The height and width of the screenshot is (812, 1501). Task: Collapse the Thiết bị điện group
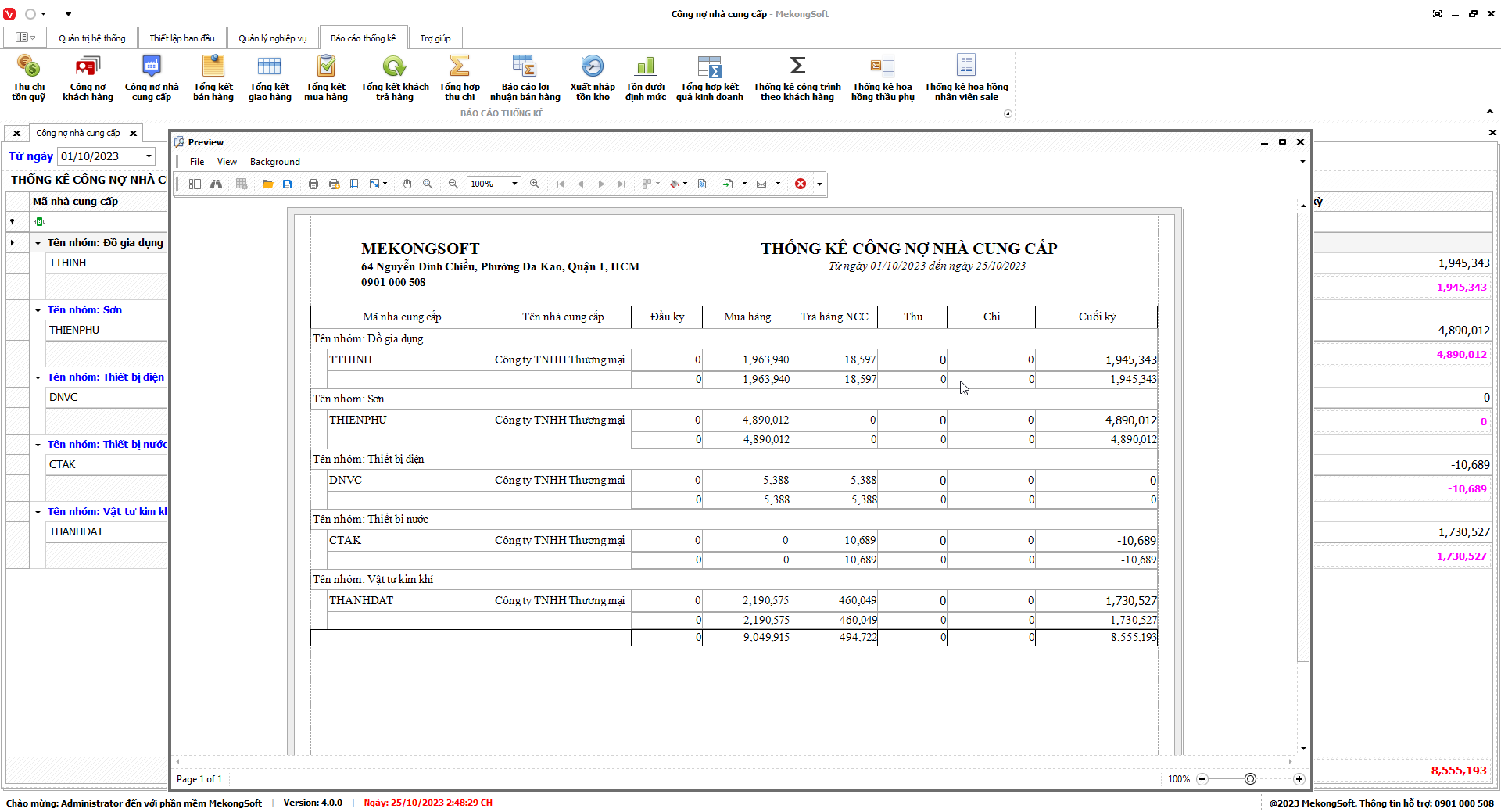coord(38,377)
